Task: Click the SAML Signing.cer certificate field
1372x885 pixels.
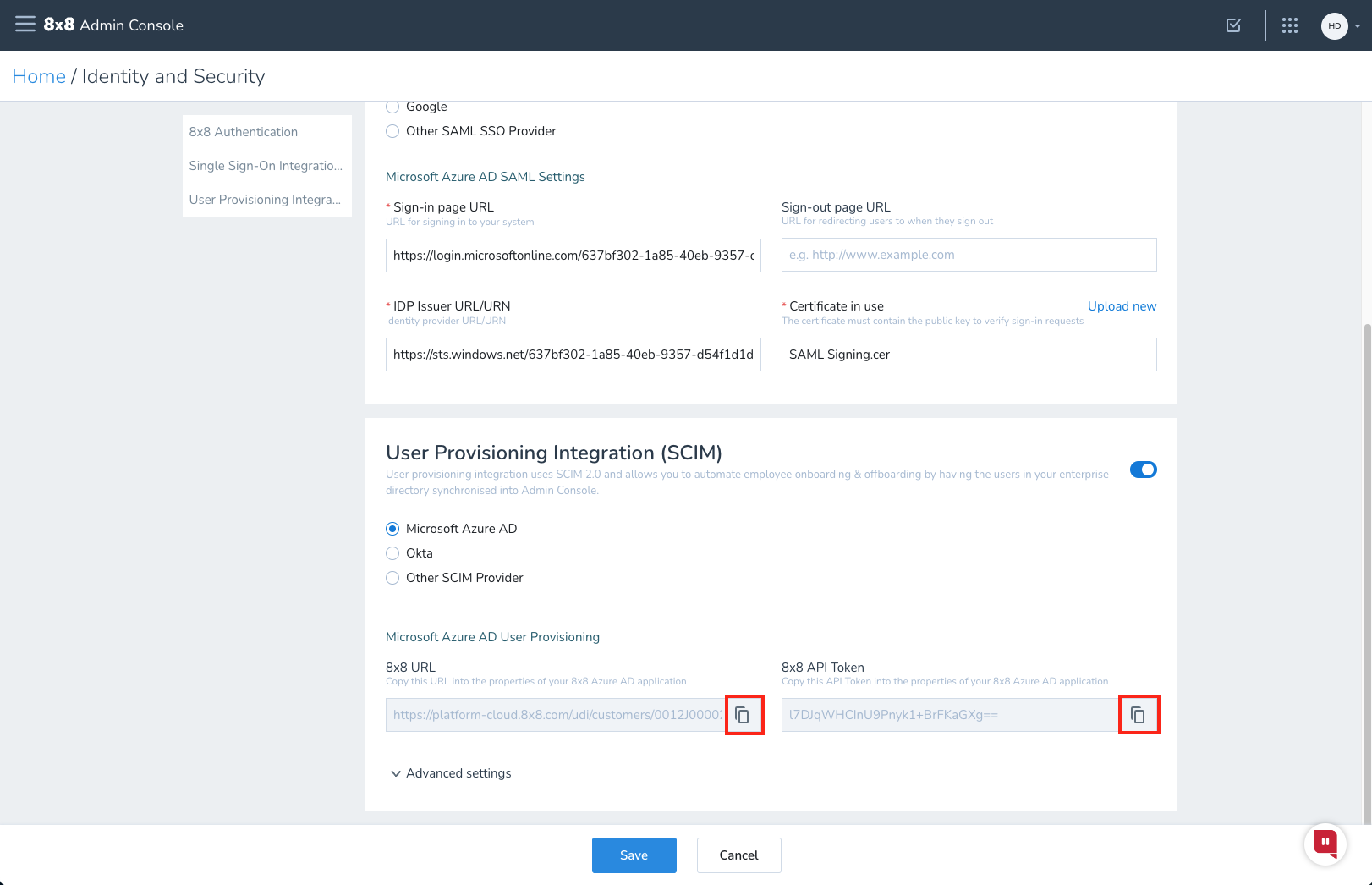Action: (x=969, y=355)
